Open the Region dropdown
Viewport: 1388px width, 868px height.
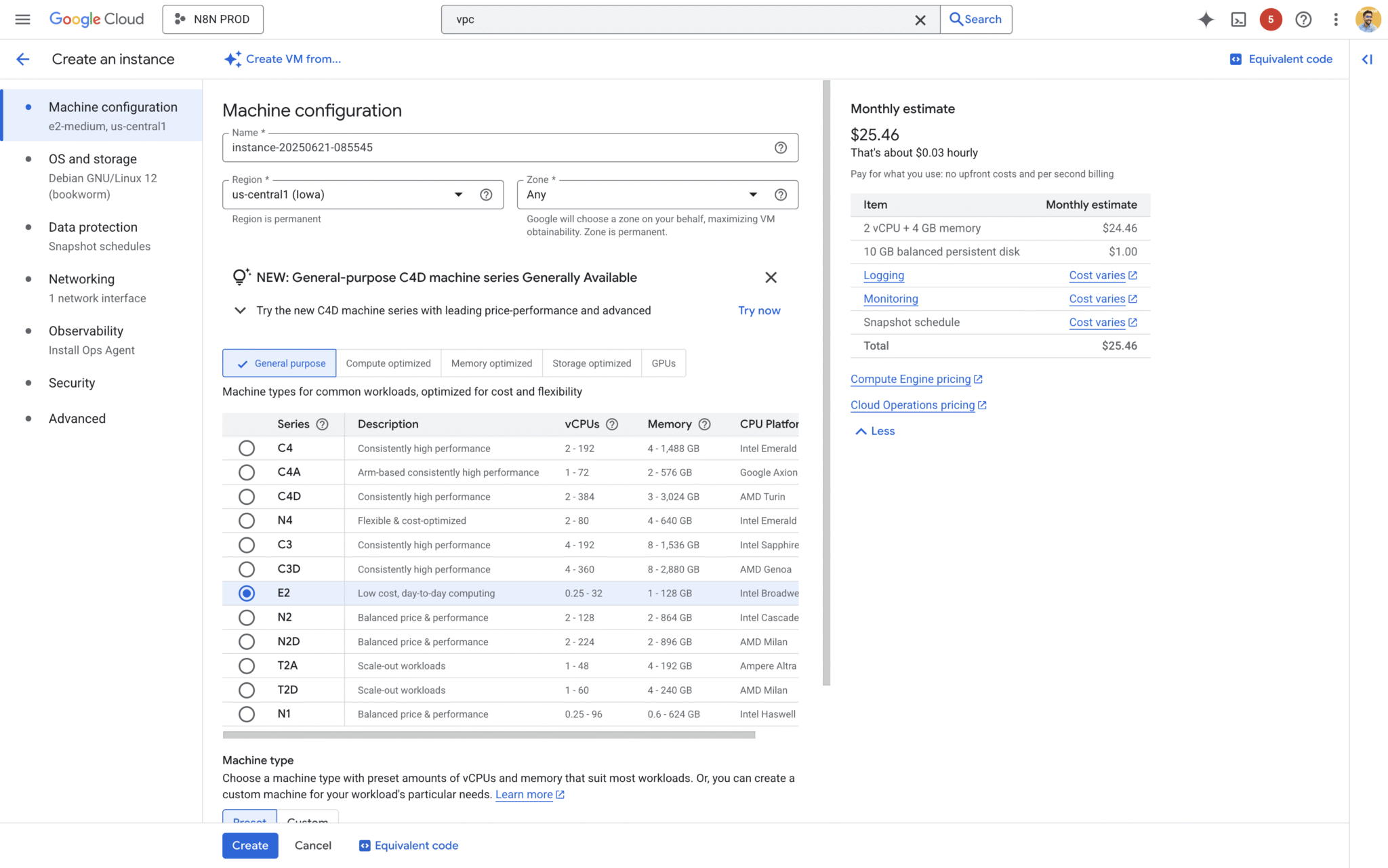click(458, 194)
